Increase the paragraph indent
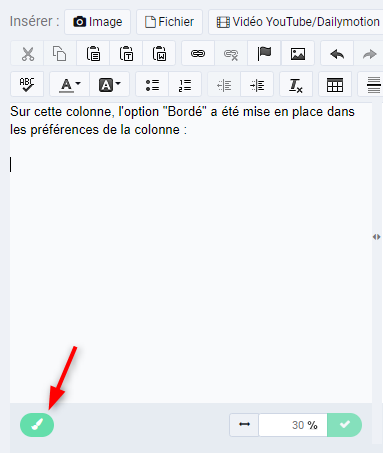 tap(257, 84)
